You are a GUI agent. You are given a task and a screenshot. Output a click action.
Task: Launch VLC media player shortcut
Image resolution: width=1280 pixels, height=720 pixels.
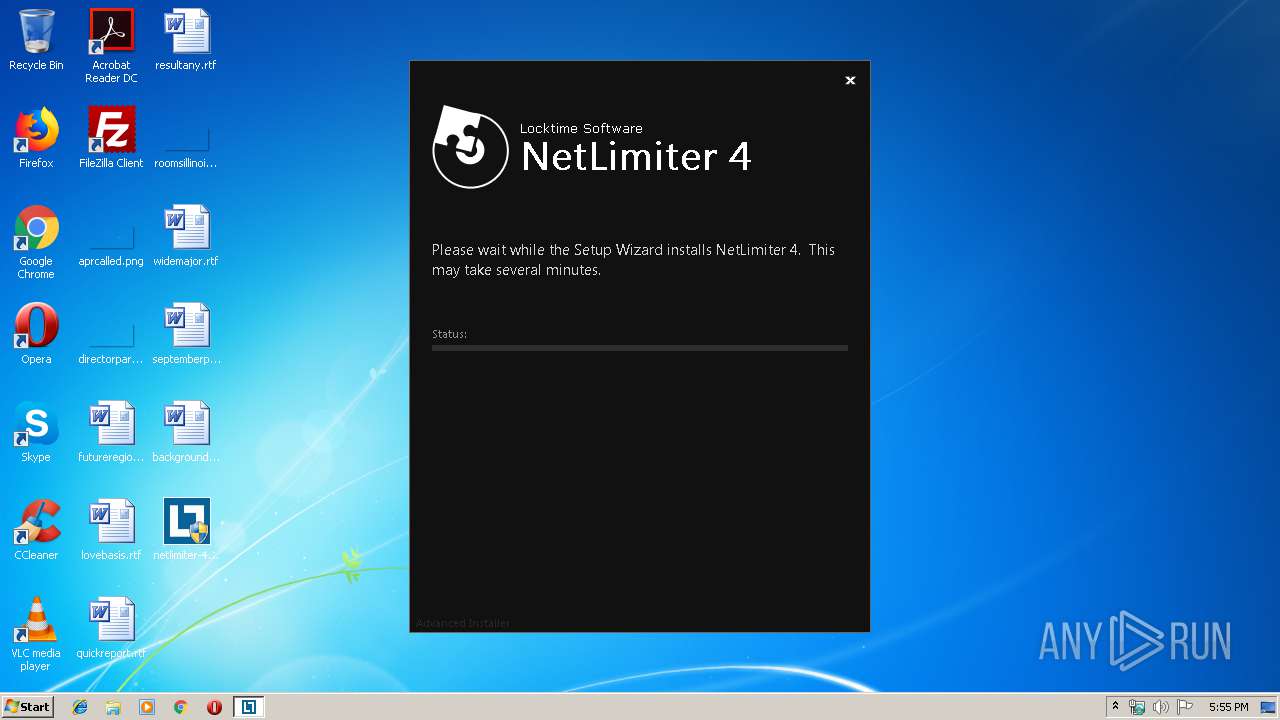(36, 634)
